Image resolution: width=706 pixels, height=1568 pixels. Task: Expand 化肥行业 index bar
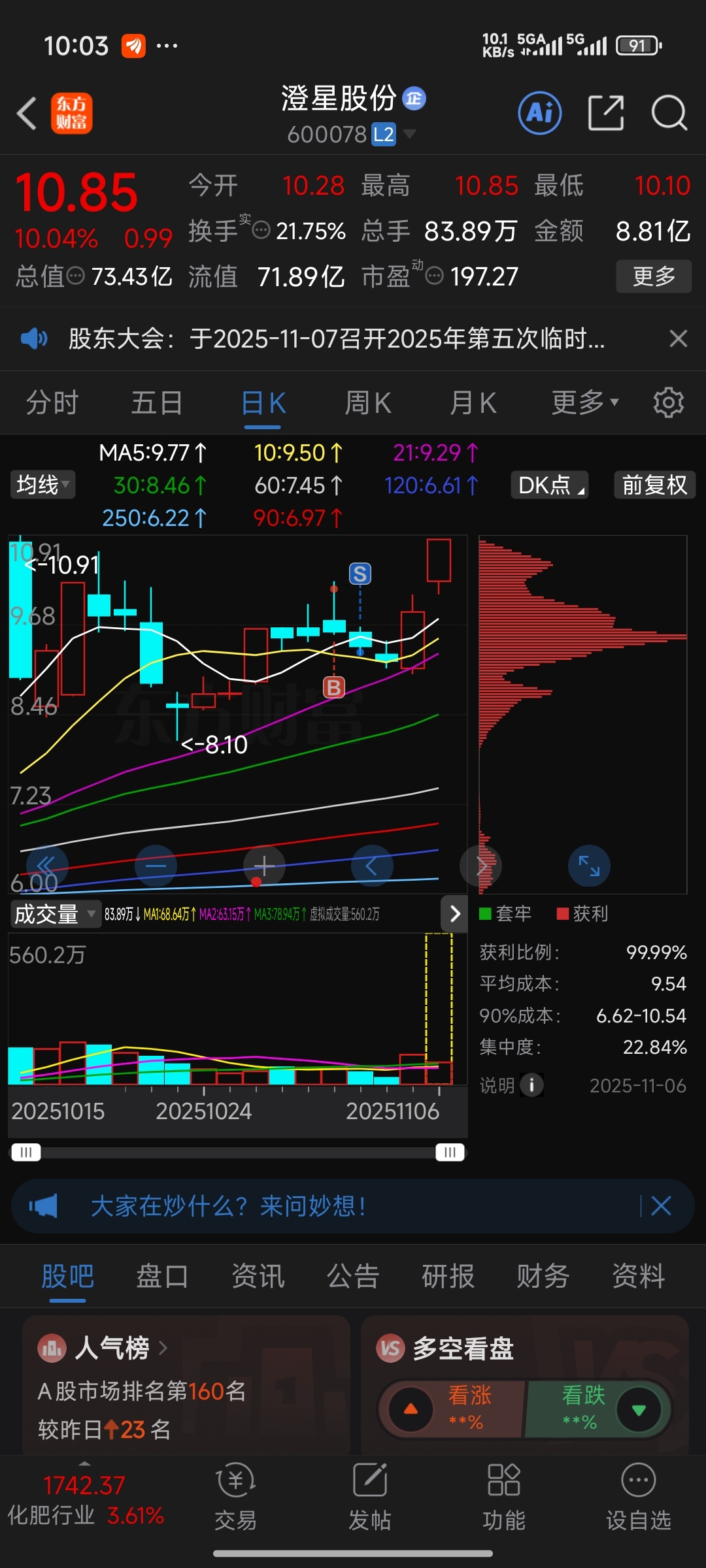[x=85, y=1499]
